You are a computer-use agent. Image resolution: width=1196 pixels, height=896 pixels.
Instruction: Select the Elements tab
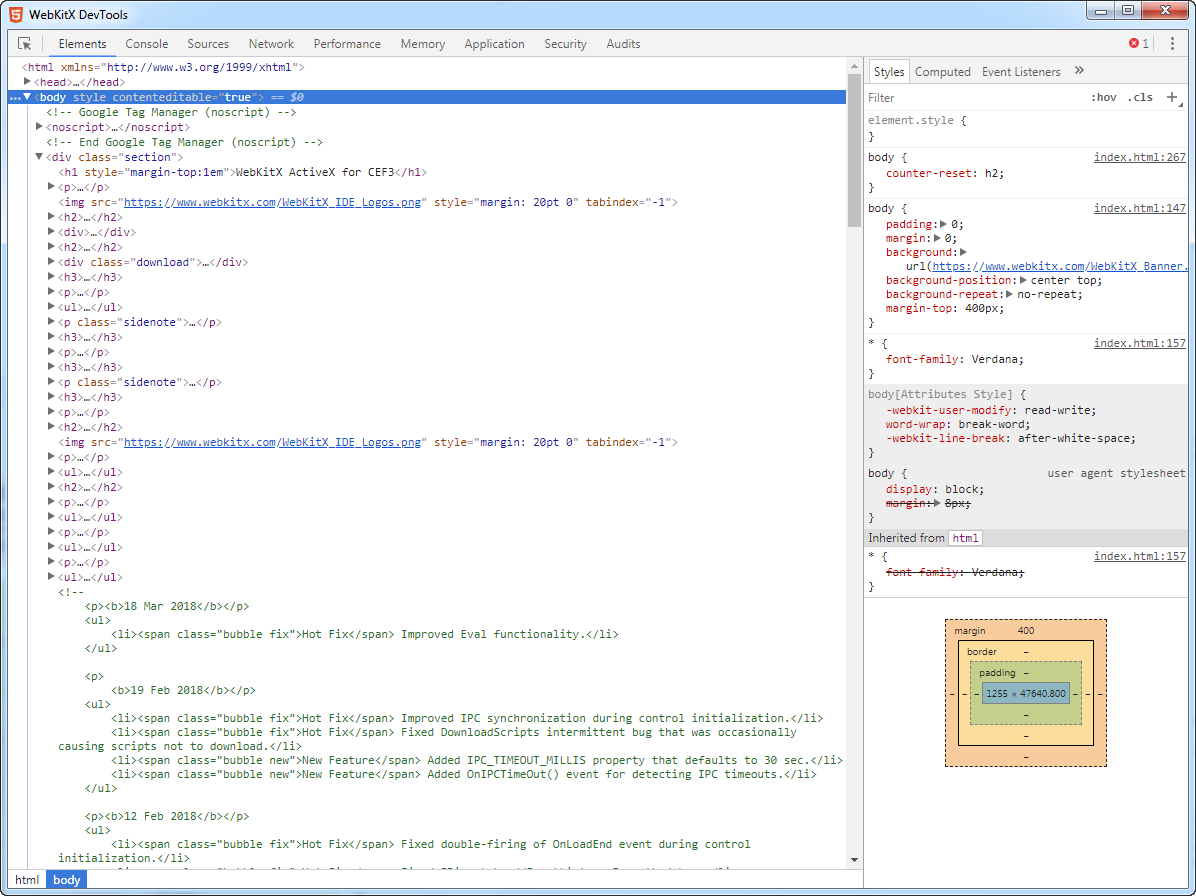pyautogui.click(x=82, y=43)
